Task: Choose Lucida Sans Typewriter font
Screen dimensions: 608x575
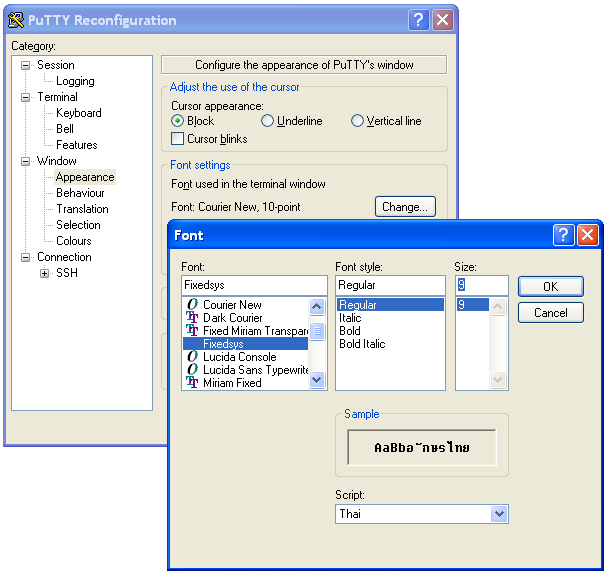Action: [x=245, y=370]
